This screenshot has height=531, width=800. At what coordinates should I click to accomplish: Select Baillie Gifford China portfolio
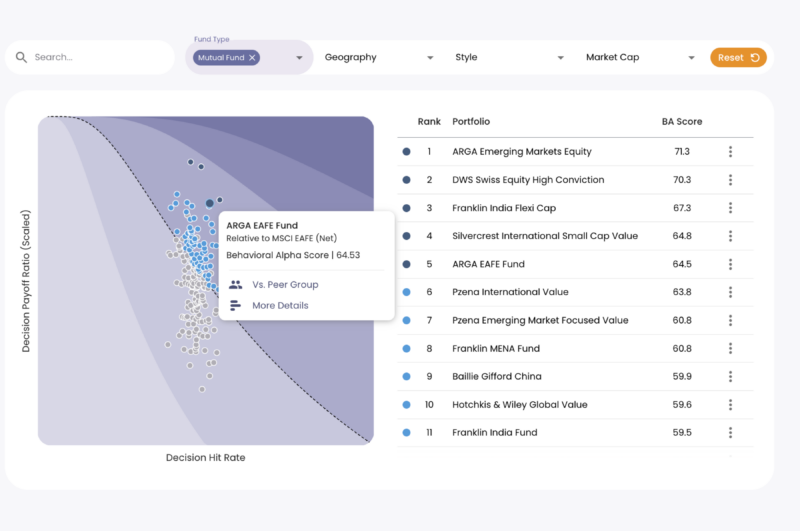coord(497,376)
